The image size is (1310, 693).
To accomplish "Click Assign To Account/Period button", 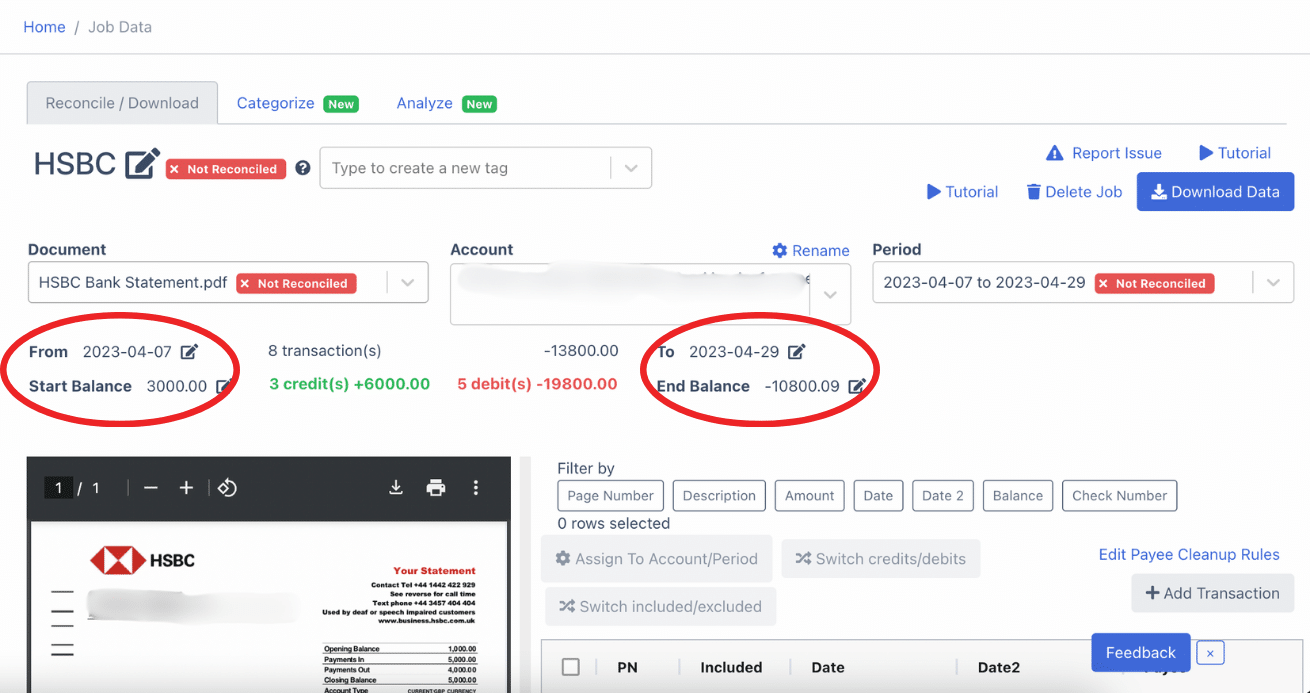I will tap(656, 559).
